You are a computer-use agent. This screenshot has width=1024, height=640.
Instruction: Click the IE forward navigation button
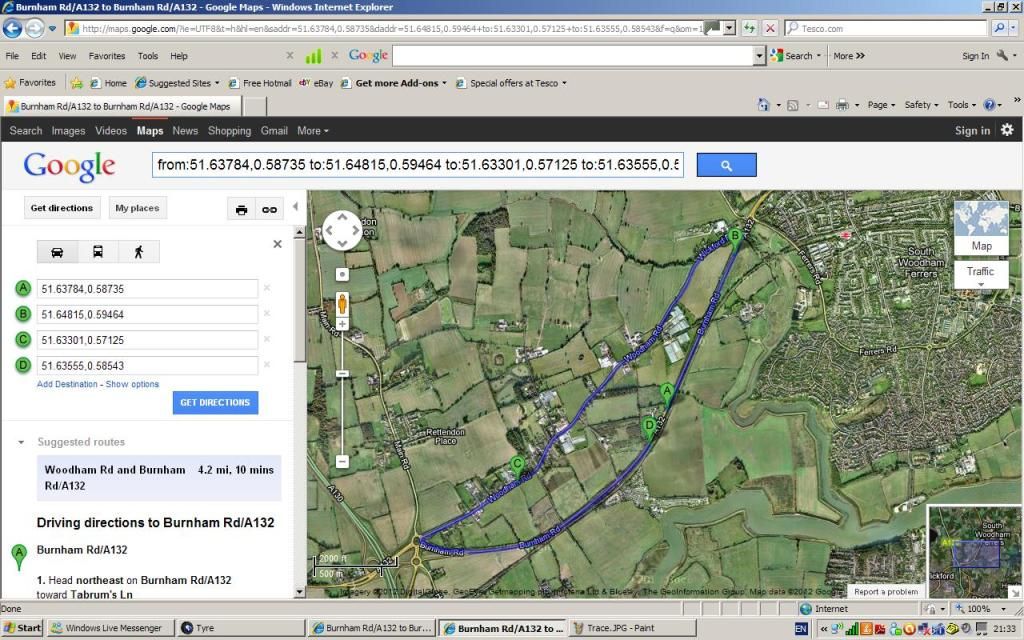click(x=35, y=28)
